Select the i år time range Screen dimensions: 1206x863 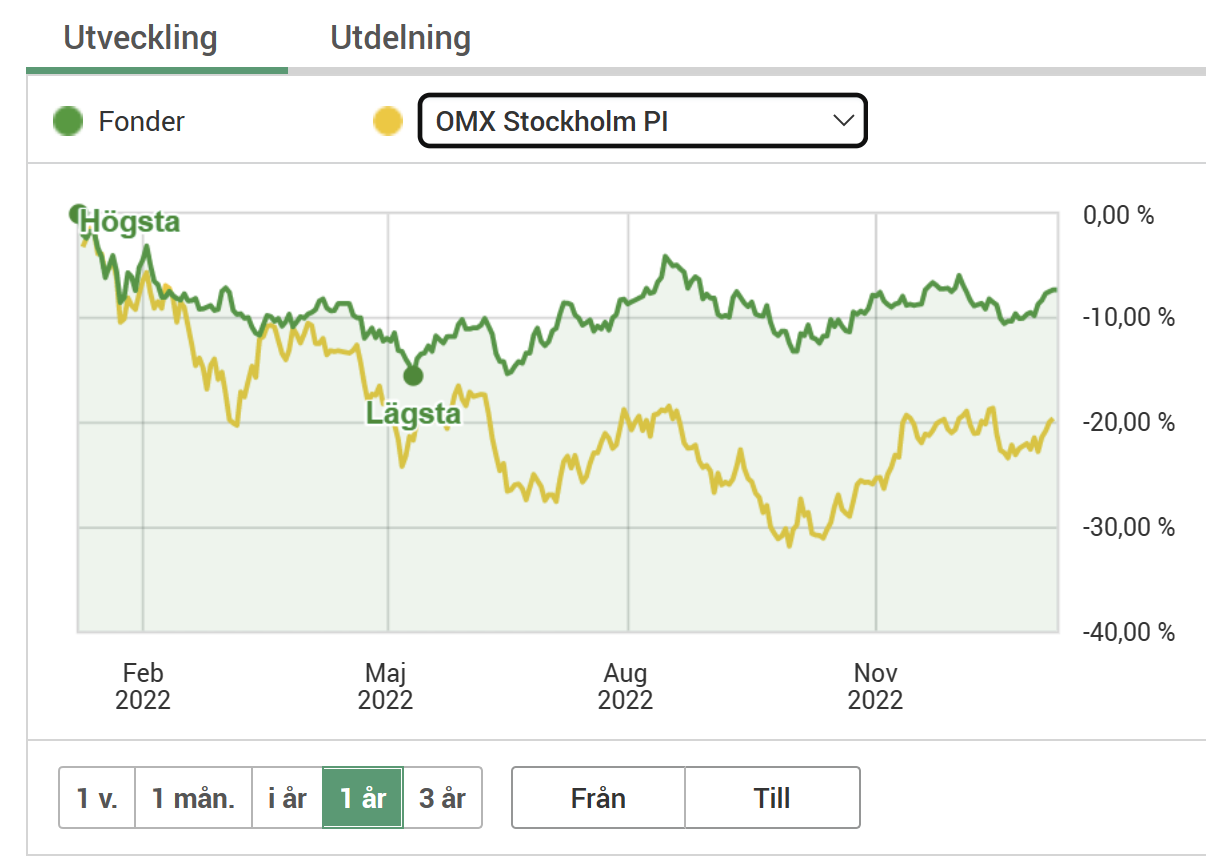pos(287,798)
